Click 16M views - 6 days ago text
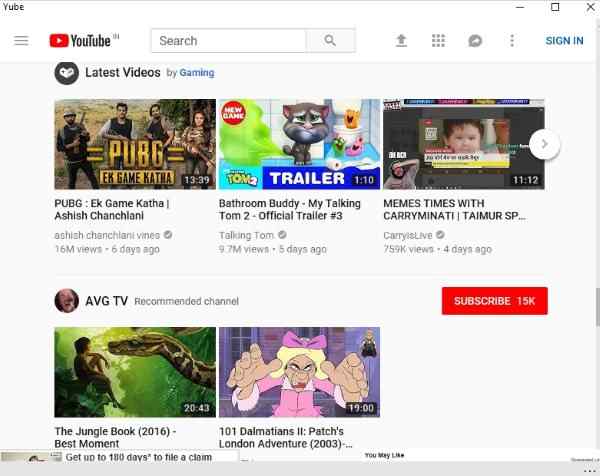Image resolution: width=600 pixels, height=476 pixels. tap(107, 249)
